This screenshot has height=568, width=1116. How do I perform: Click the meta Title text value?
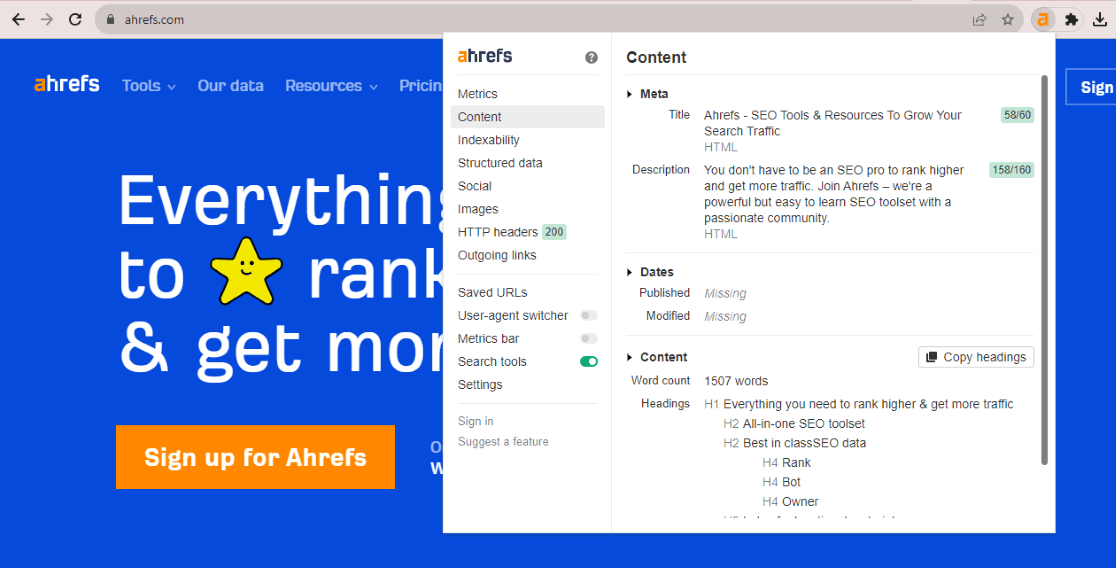[833, 123]
